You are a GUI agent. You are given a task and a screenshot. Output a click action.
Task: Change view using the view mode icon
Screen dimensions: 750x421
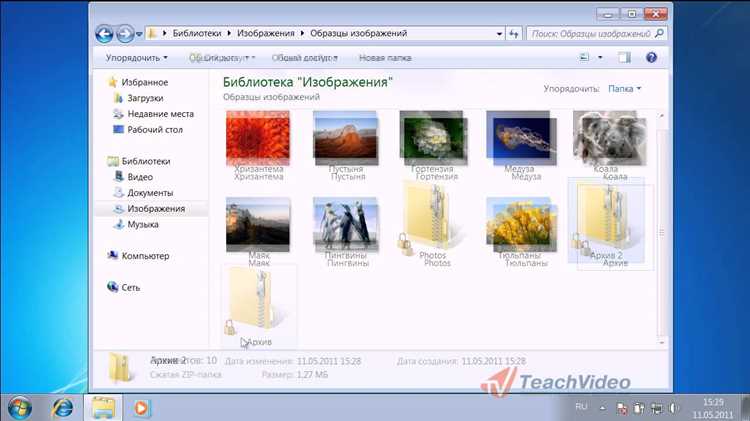tap(584, 57)
